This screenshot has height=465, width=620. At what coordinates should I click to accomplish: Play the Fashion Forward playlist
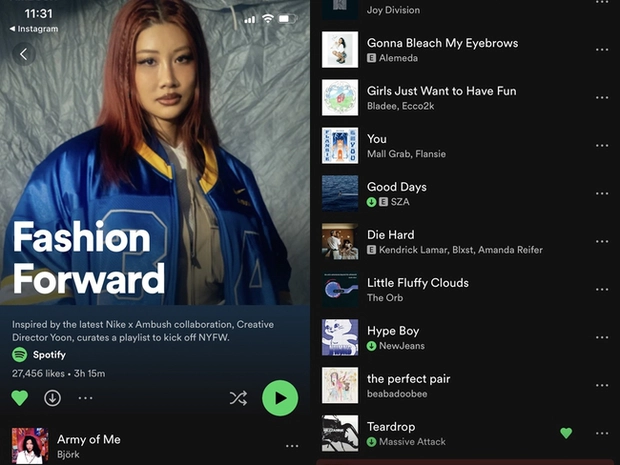[280, 398]
